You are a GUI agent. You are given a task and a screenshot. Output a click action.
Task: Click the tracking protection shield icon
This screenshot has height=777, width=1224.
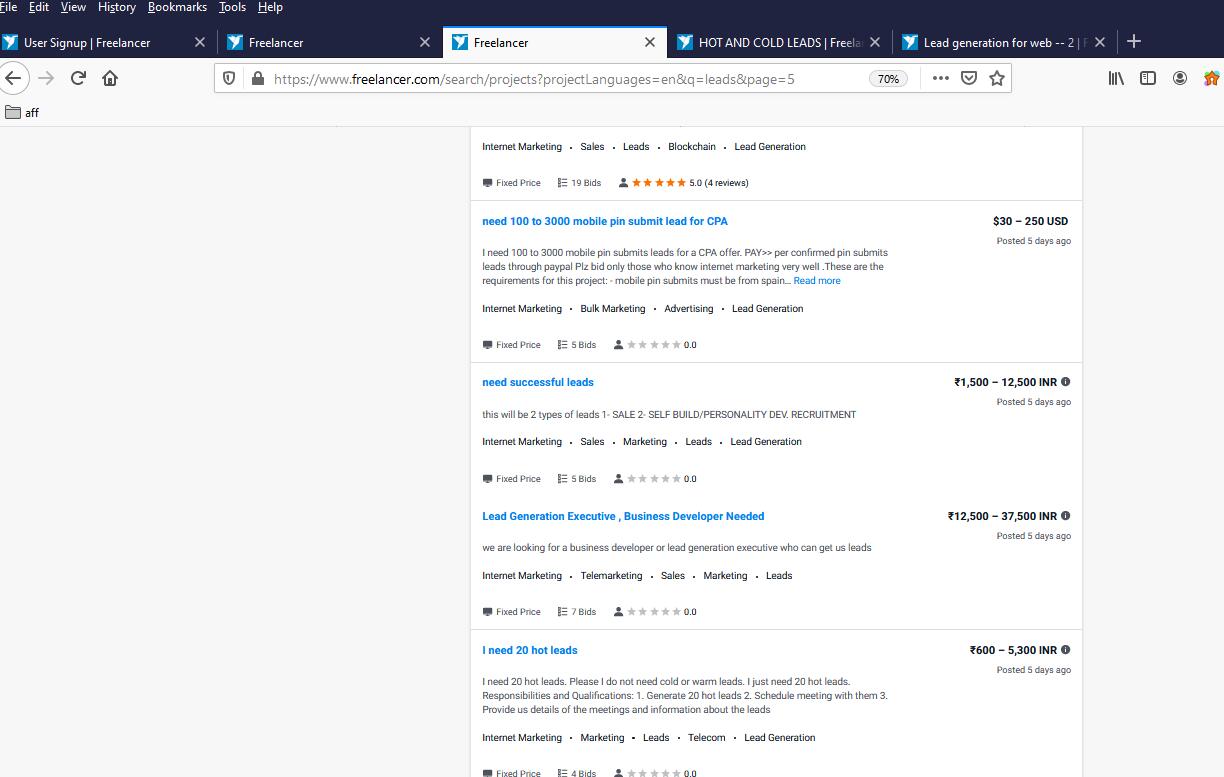pos(229,78)
